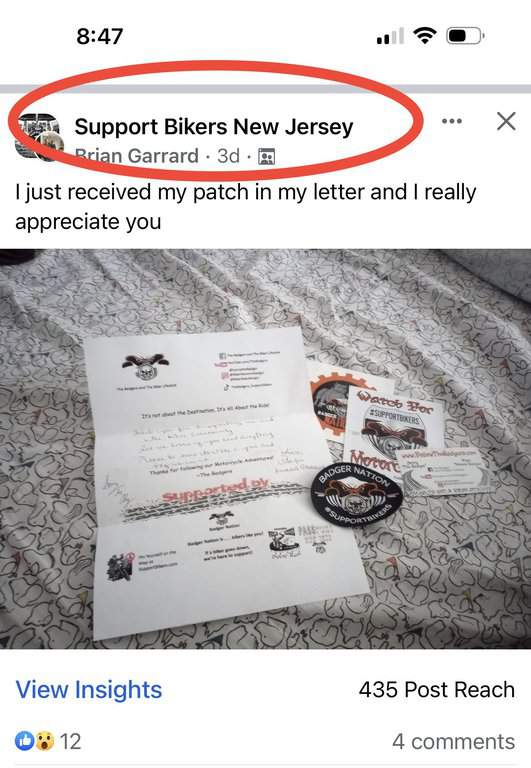The width and height of the screenshot is (531, 768).
Task: Tap the battery indicator in the status bar
Action: [465, 36]
